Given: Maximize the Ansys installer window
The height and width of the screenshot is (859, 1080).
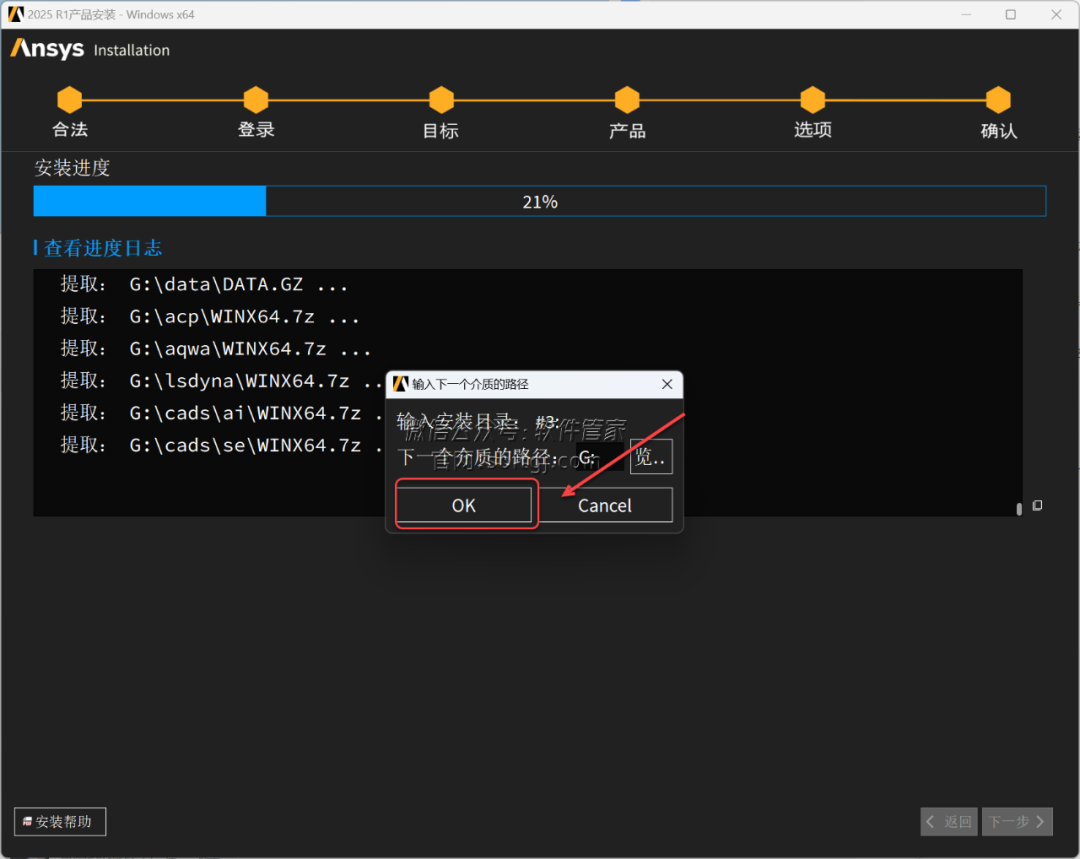Looking at the screenshot, I should pyautogui.click(x=1010, y=14).
